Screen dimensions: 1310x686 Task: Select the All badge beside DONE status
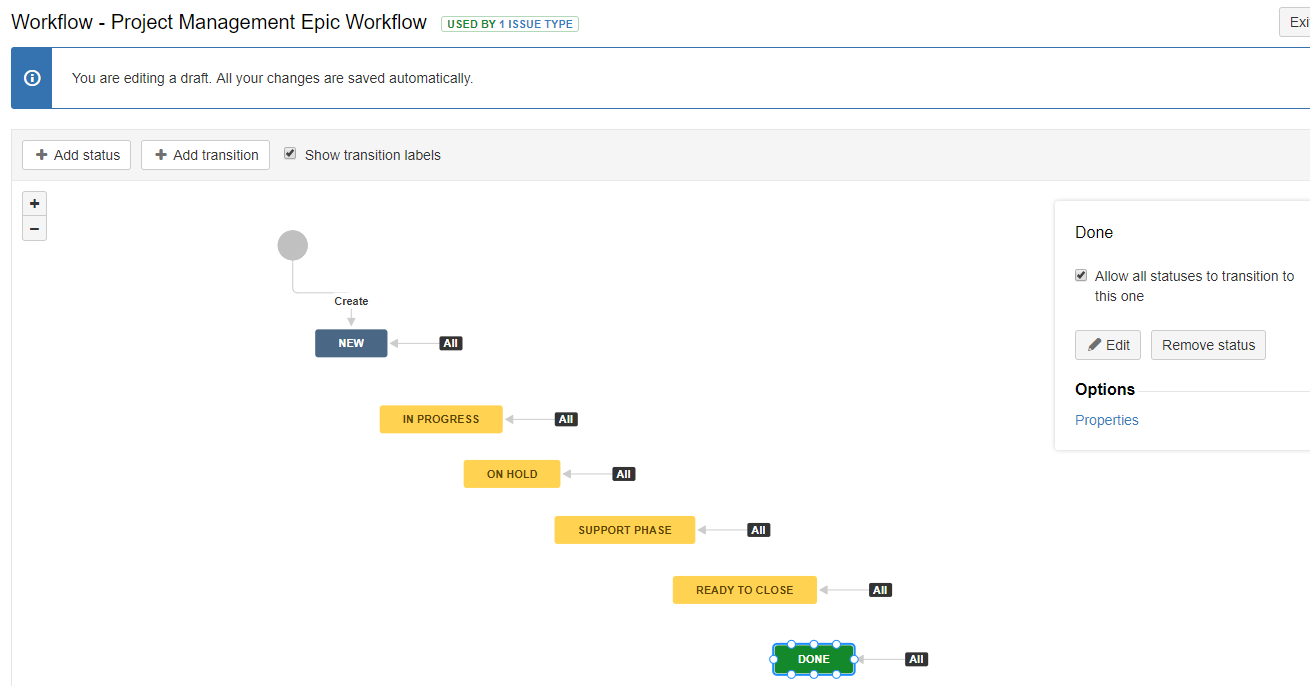click(x=915, y=658)
